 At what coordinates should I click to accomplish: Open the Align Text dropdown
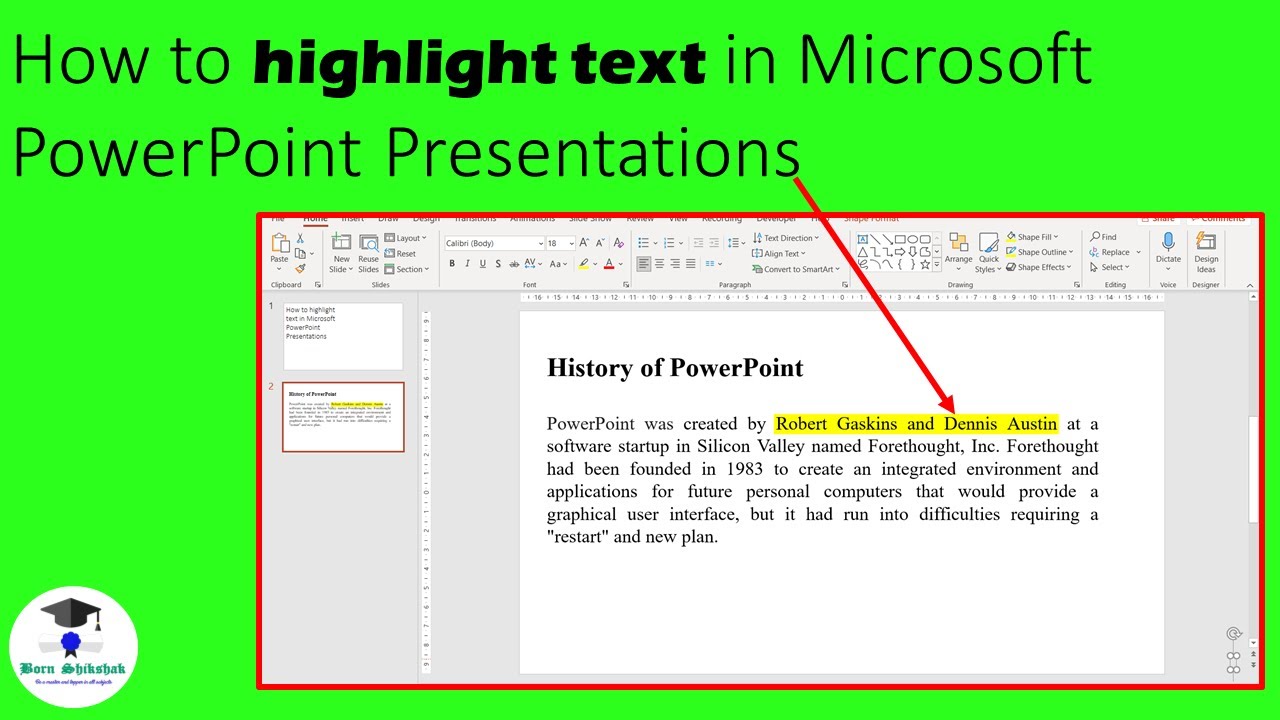(x=779, y=254)
